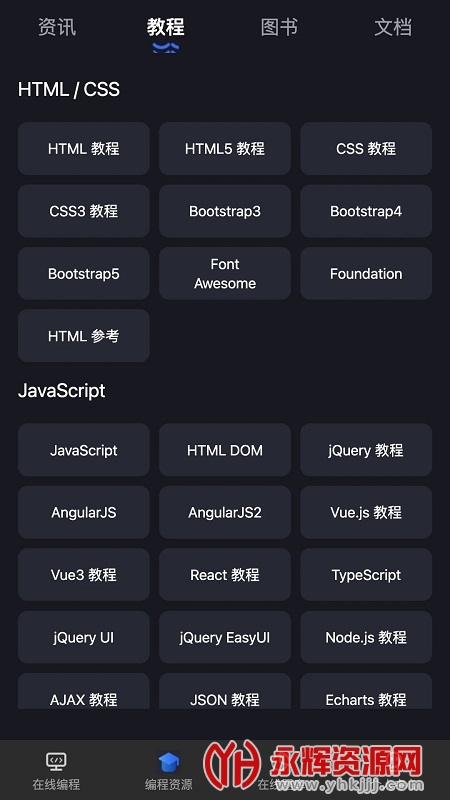Open the 编程资源 bottom navigation label
Image resolution: width=450 pixels, height=800 pixels.
pos(169,784)
